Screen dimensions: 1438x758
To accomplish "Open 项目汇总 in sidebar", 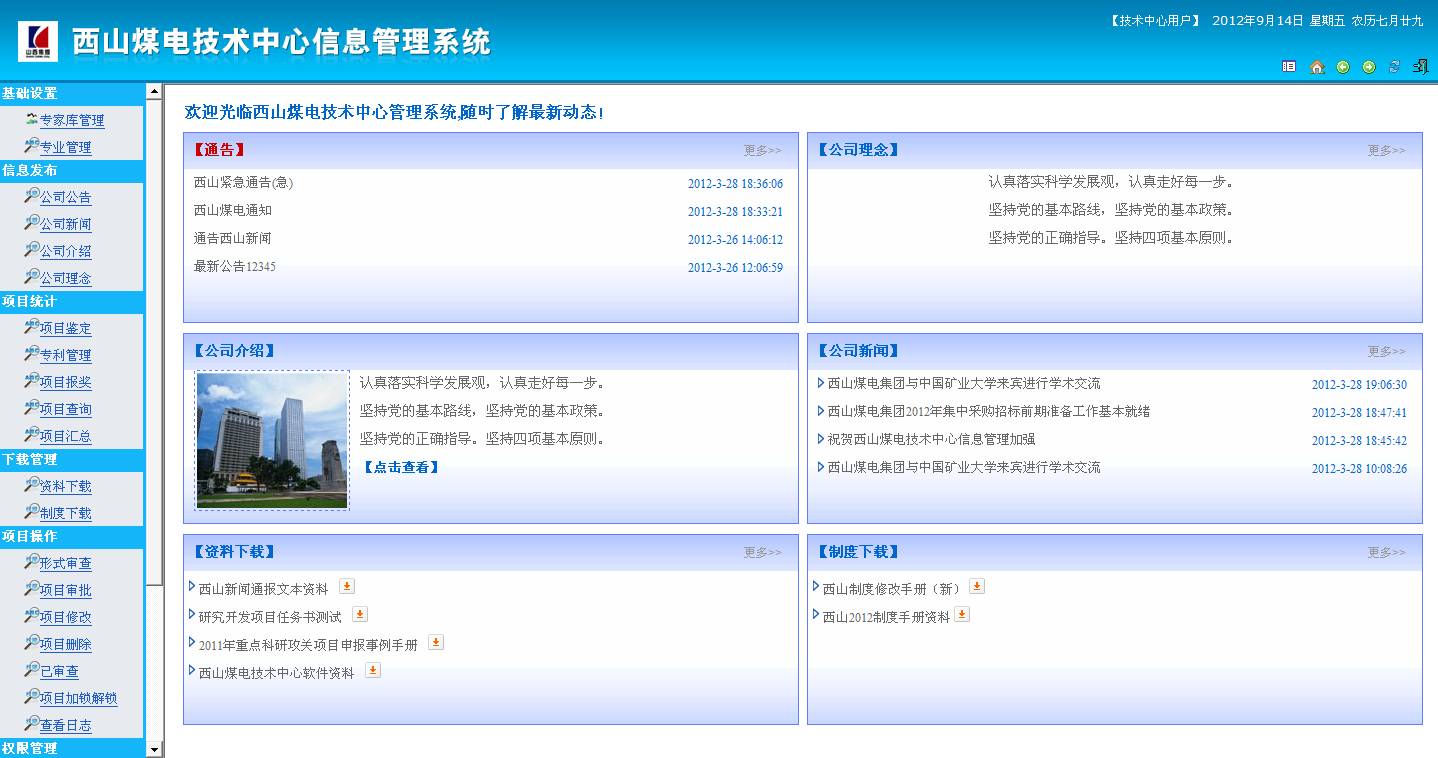I will click(65, 437).
